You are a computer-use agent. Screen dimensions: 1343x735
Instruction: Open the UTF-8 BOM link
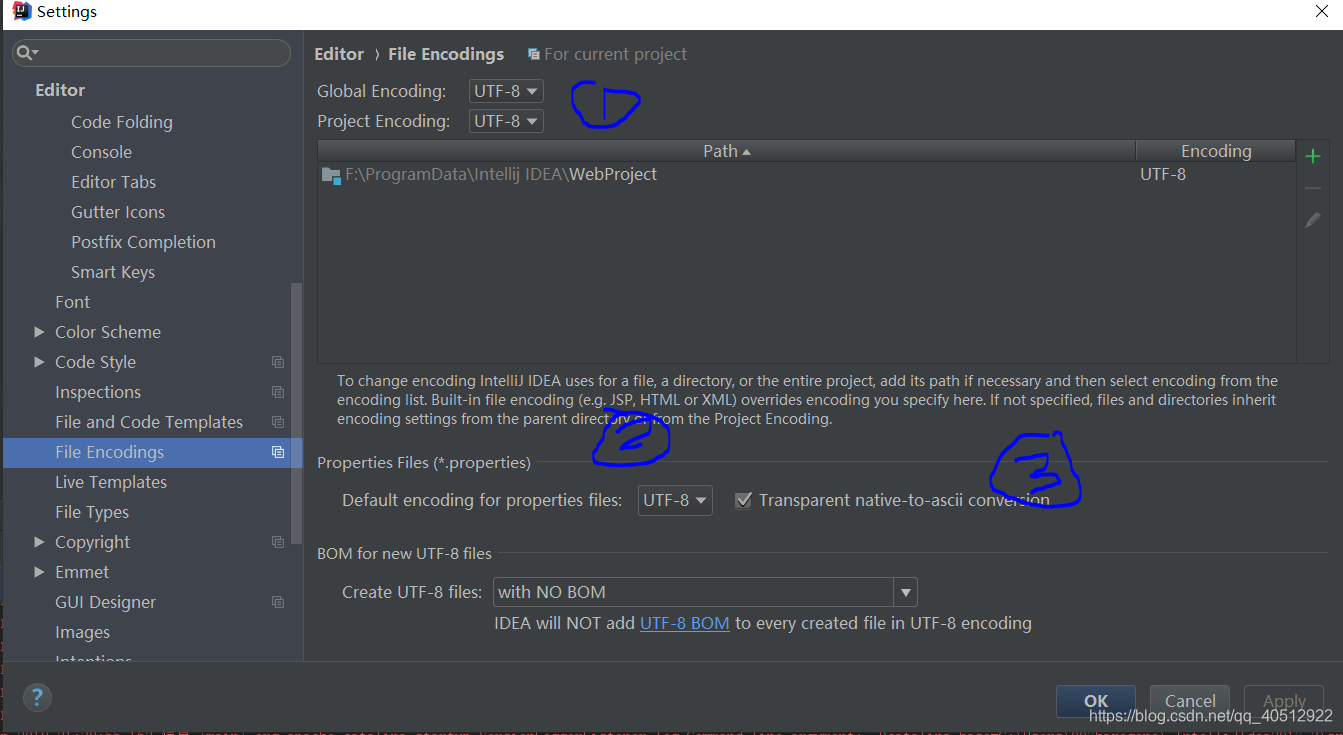[684, 623]
